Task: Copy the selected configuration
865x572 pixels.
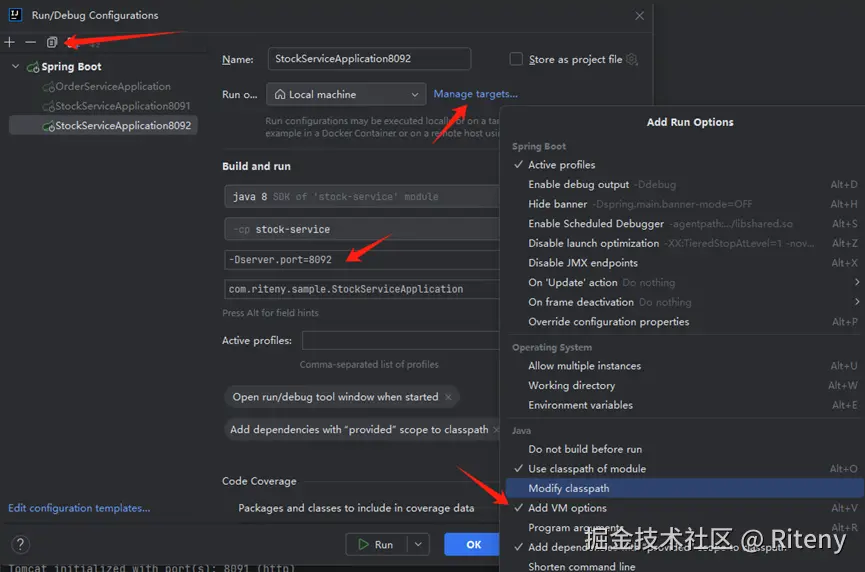Action: click(x=52, y=42)
